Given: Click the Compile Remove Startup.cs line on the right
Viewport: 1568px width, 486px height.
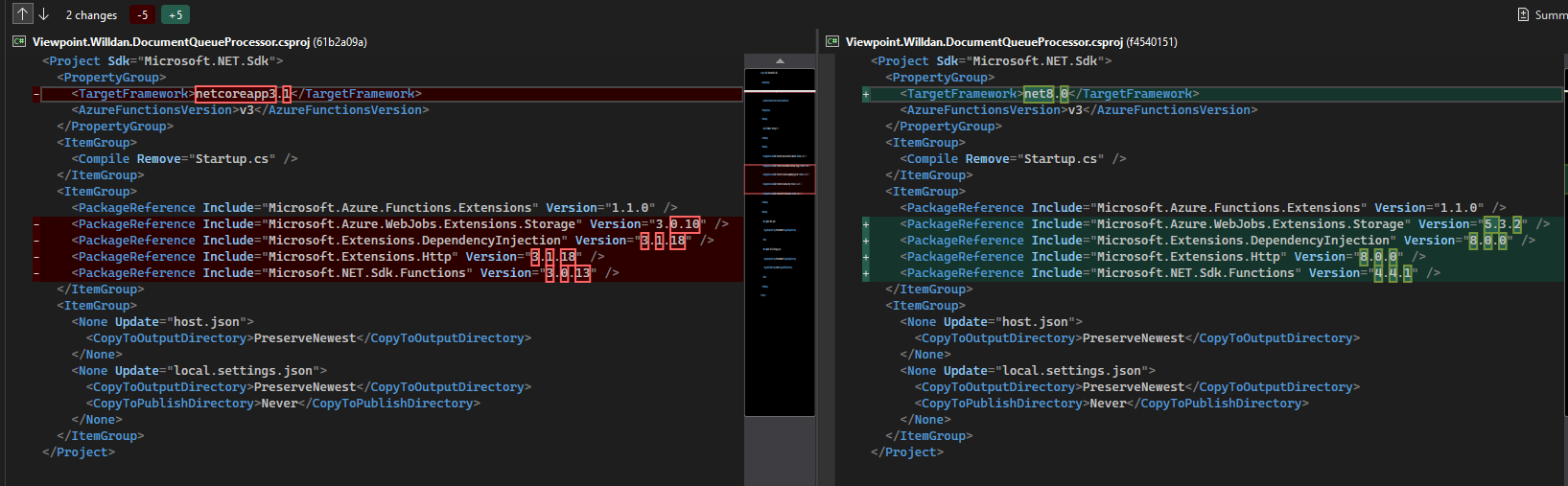Looking at the screenshot, I should (1013, 159).
